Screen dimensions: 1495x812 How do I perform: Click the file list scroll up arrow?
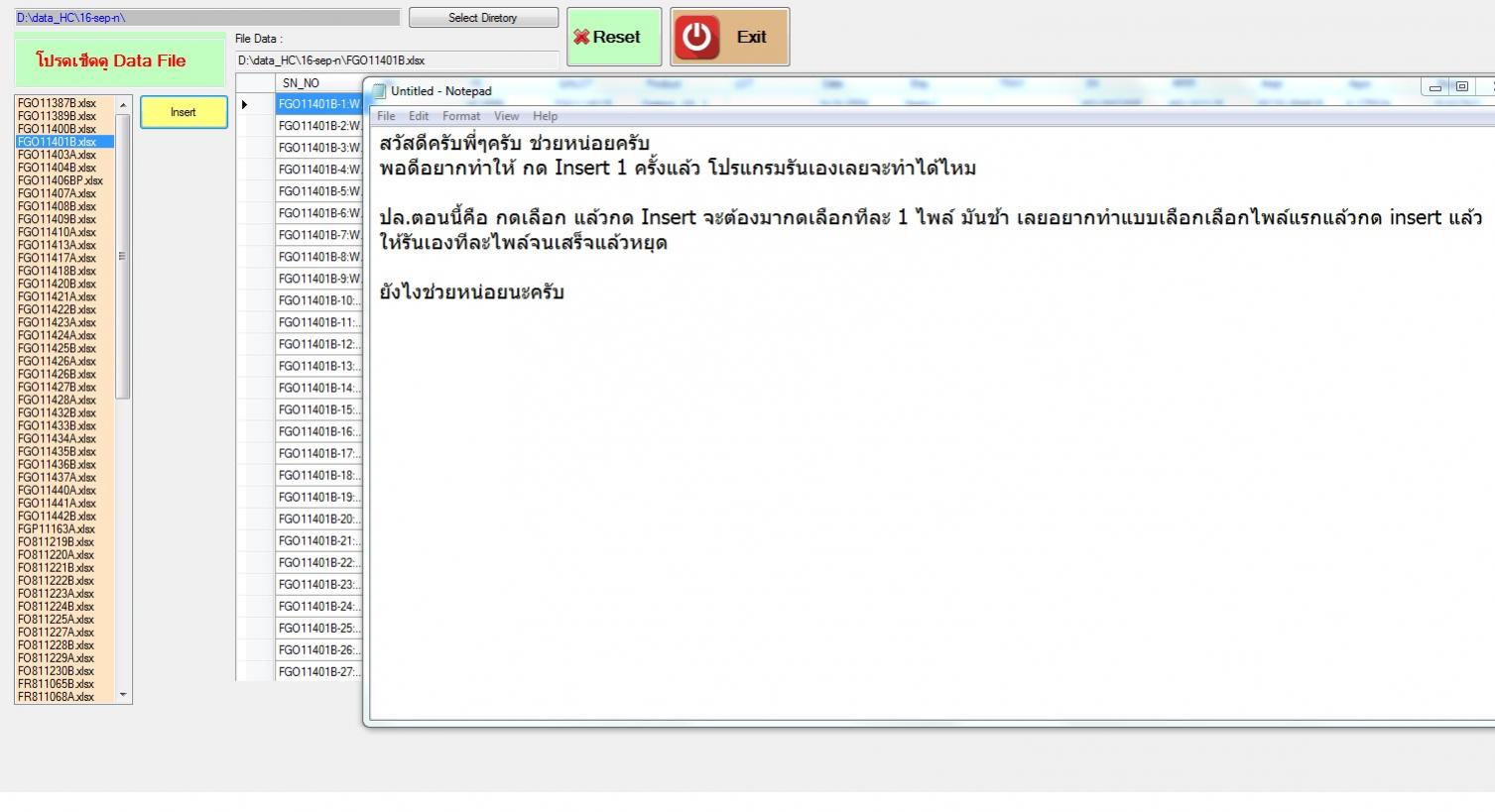123,105
